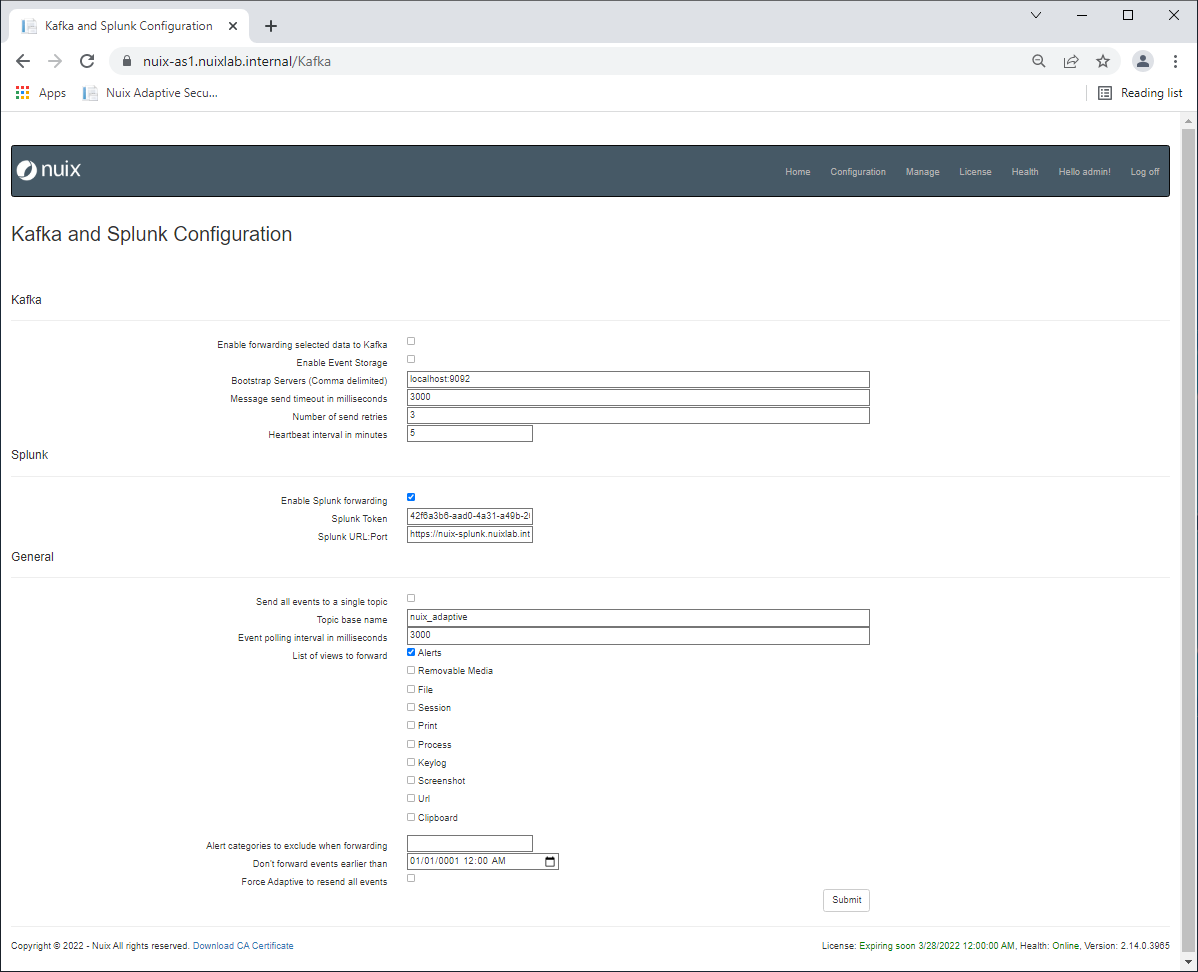This screenshot has width=1198, height=972.
Task: Click Download CA Certificate link
Action: pyautogui.click(x=243, y=946)
